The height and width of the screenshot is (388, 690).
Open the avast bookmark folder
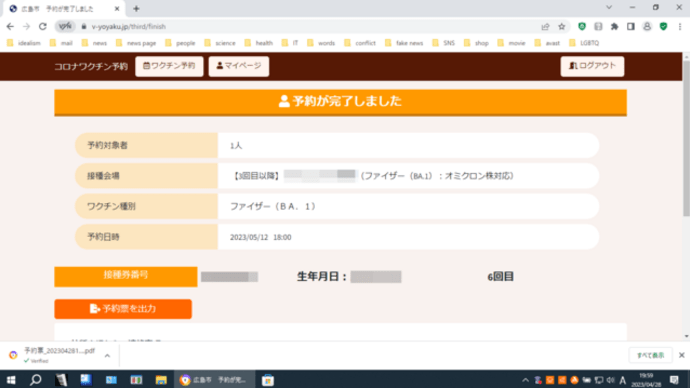tap(547, 43)
